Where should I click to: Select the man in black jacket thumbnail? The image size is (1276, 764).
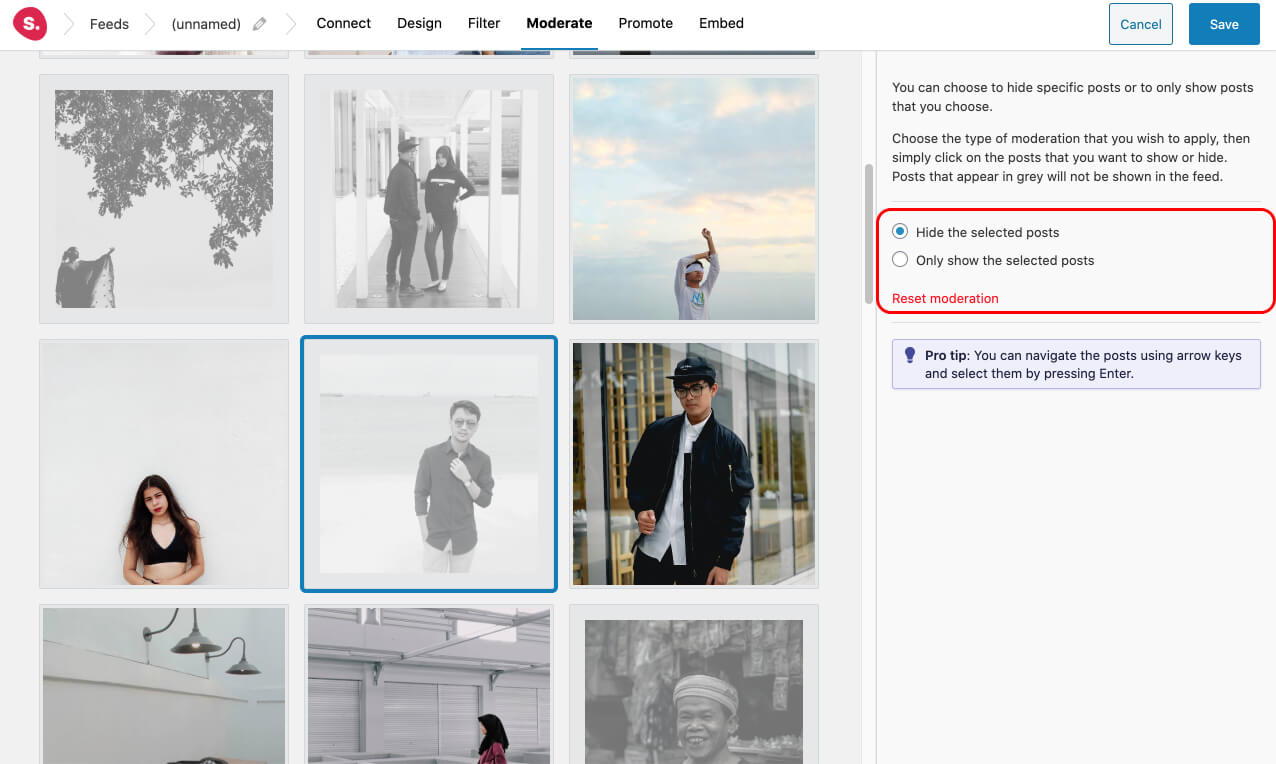coord(694,464)
